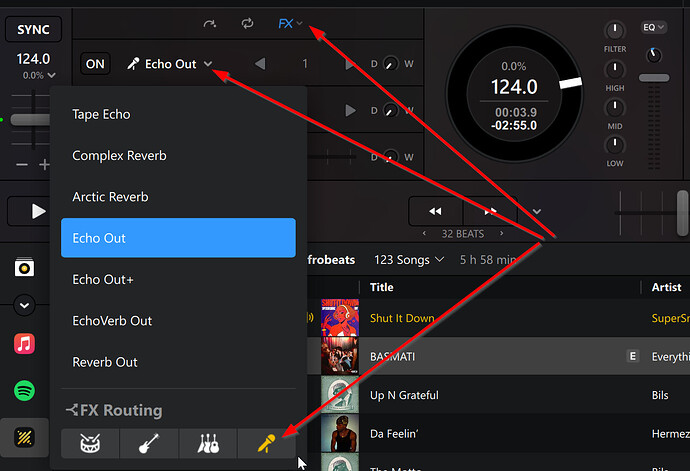Open Spotify source in sidebar
The image size is (690, 471).
pyautogui.click(x=25, y=390)
